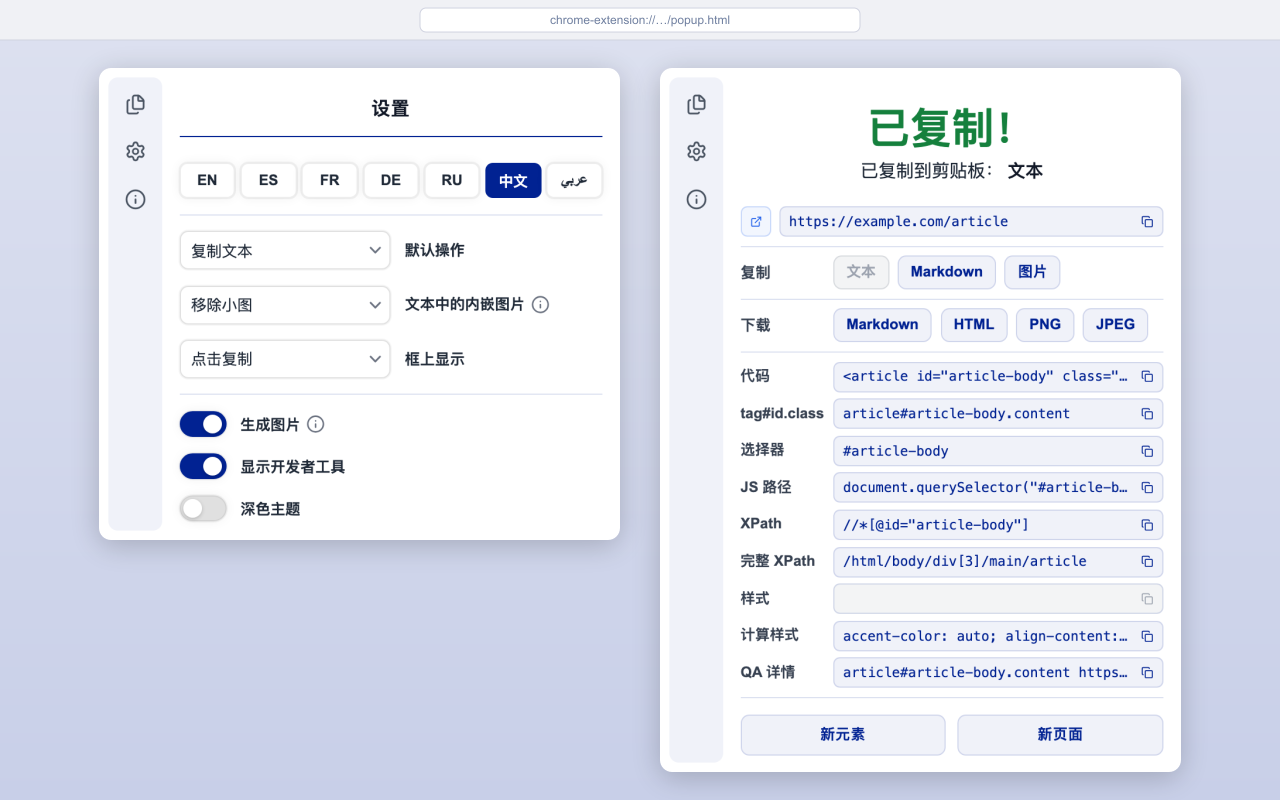Click the 代码 field with article HTML
Screen dimensions: 1280x800
(998, 377)
